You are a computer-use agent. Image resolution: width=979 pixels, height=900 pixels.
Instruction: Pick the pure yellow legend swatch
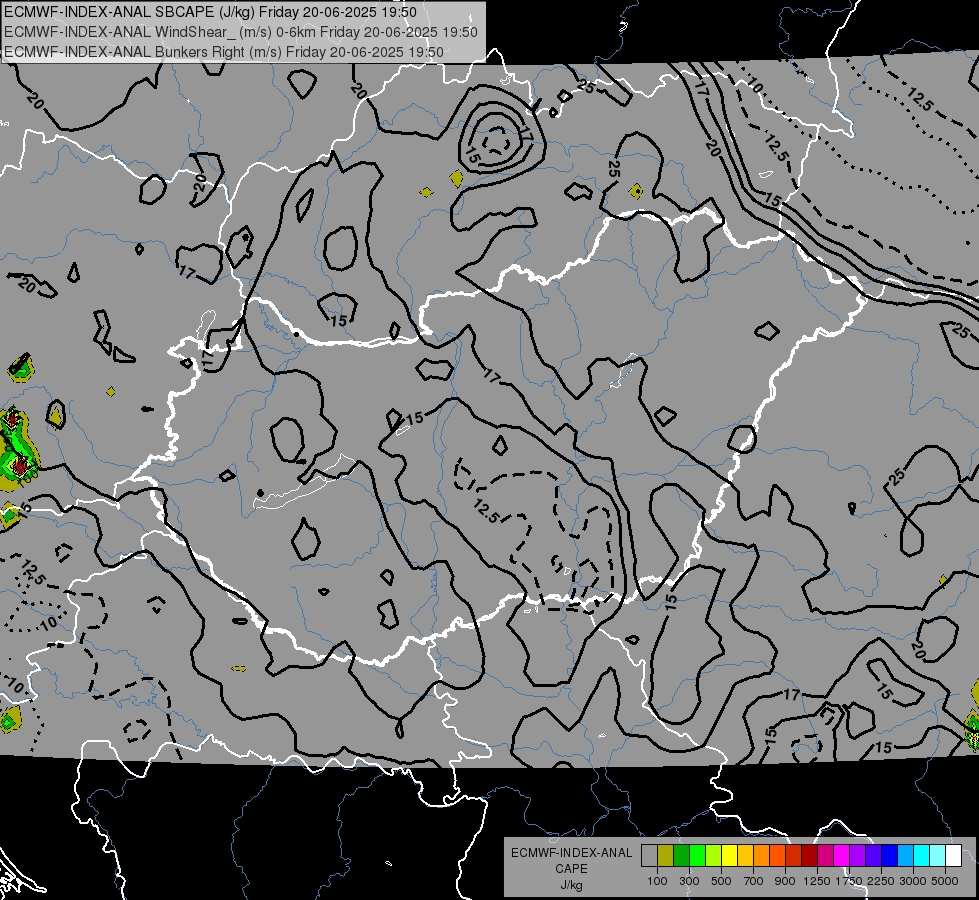[x=729, y=856]
